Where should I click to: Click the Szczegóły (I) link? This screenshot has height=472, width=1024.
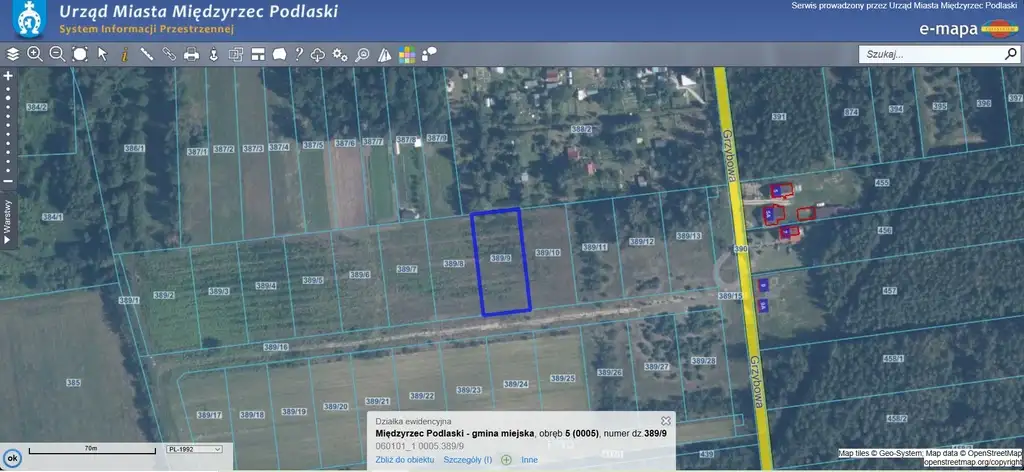coord(468,460)
